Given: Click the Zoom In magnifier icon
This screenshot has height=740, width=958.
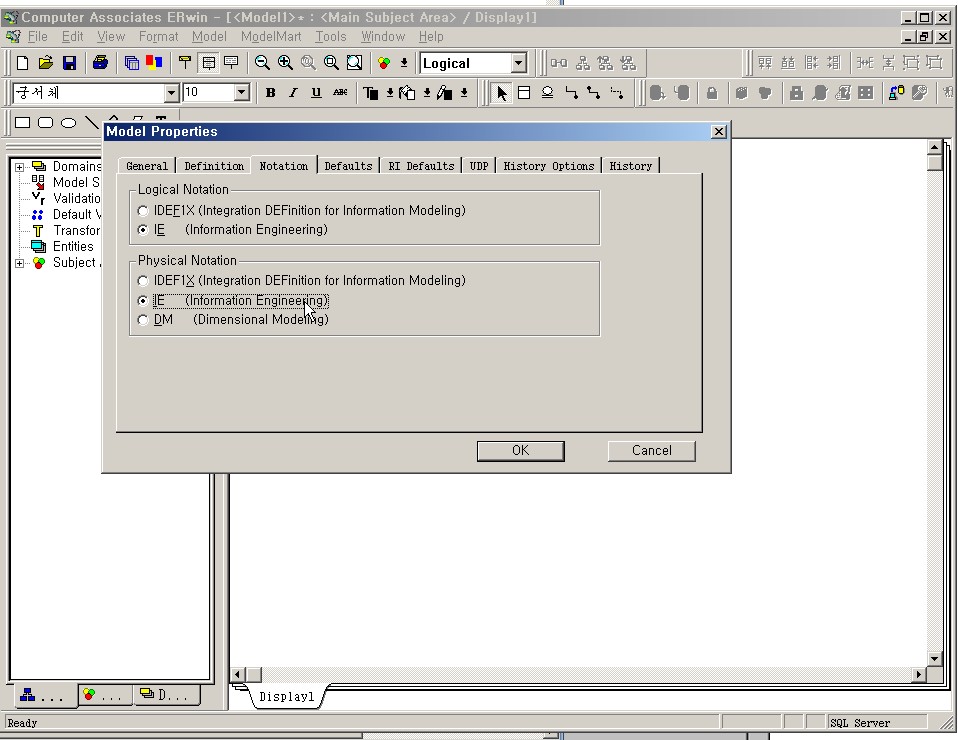Looking at the screenshot, I should [x=285, y=63].
